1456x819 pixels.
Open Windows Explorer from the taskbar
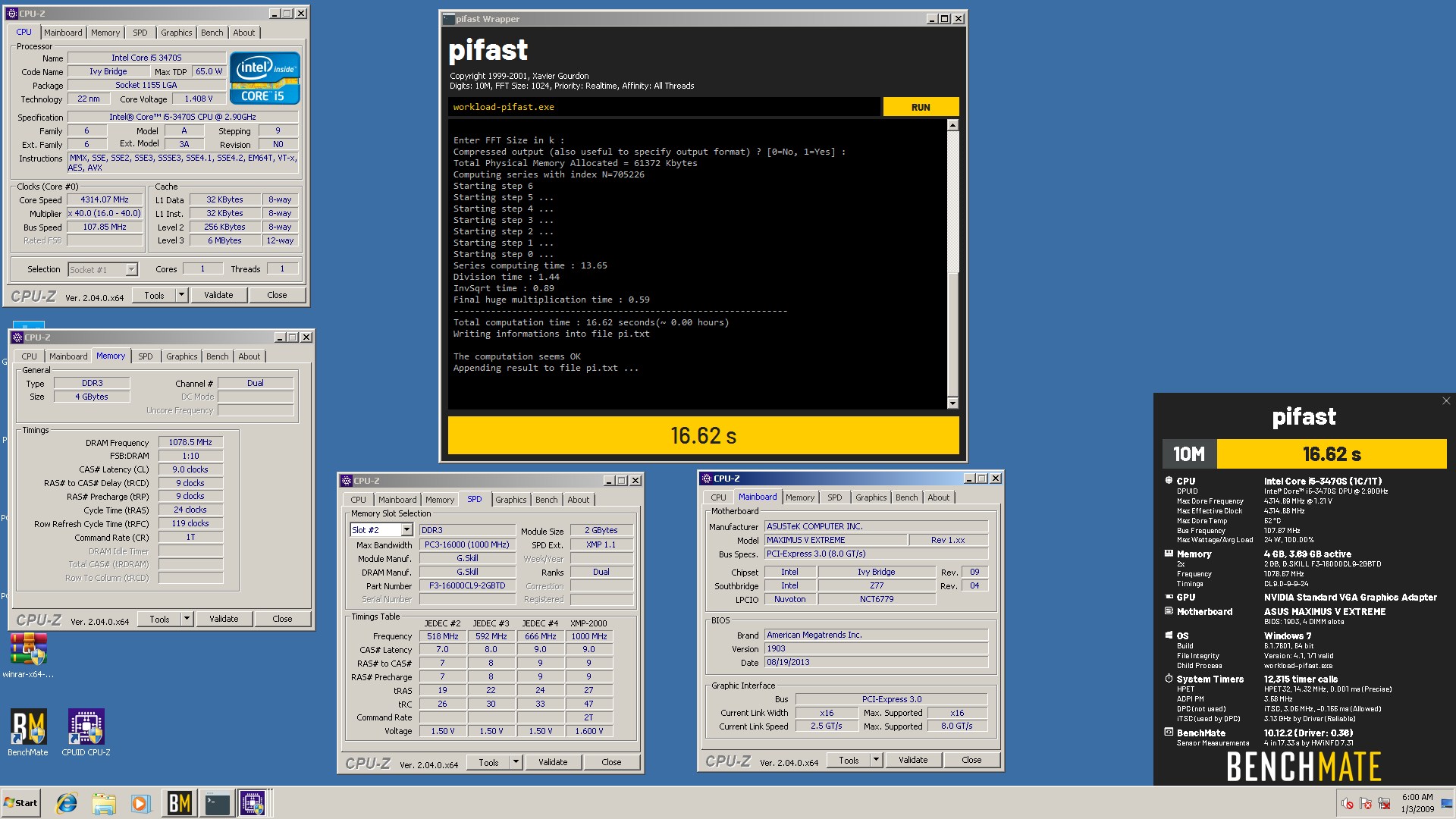pos(104,803)
